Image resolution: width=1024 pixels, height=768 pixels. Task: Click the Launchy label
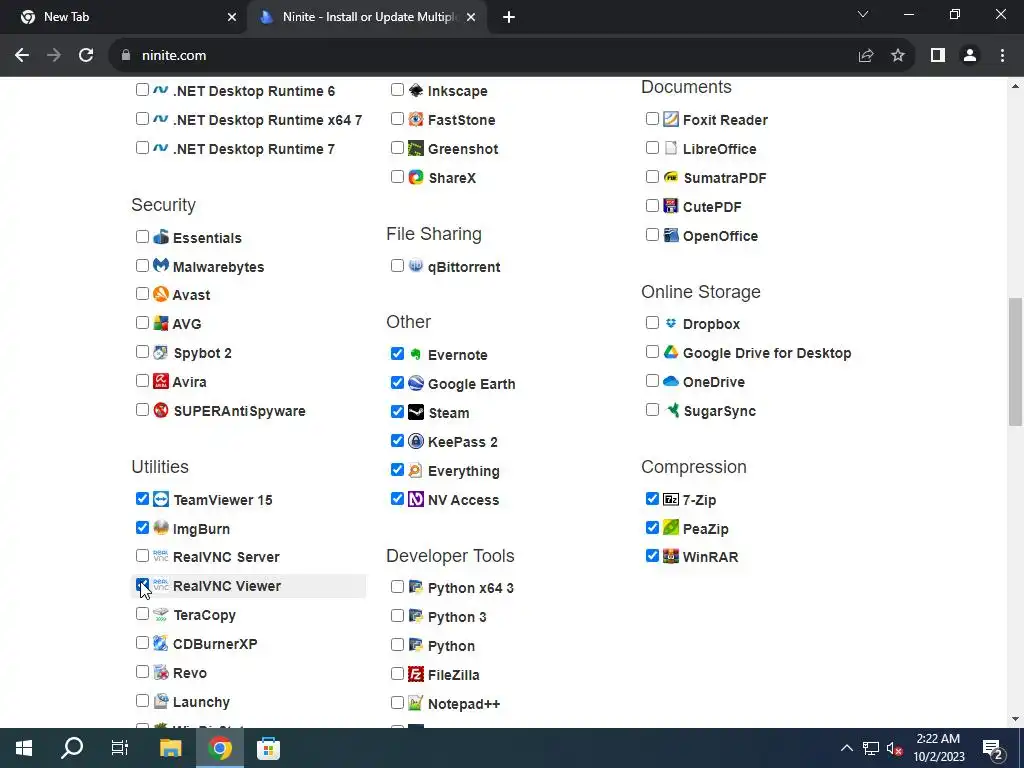coord(201,702)
